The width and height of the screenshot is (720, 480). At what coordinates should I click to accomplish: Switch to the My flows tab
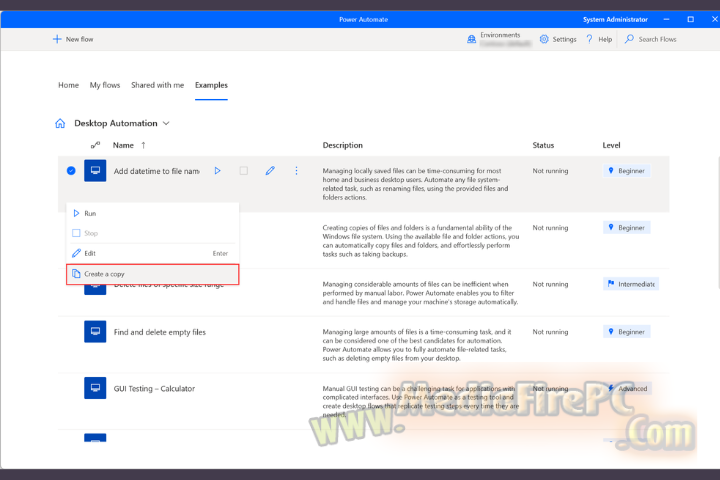105,85
